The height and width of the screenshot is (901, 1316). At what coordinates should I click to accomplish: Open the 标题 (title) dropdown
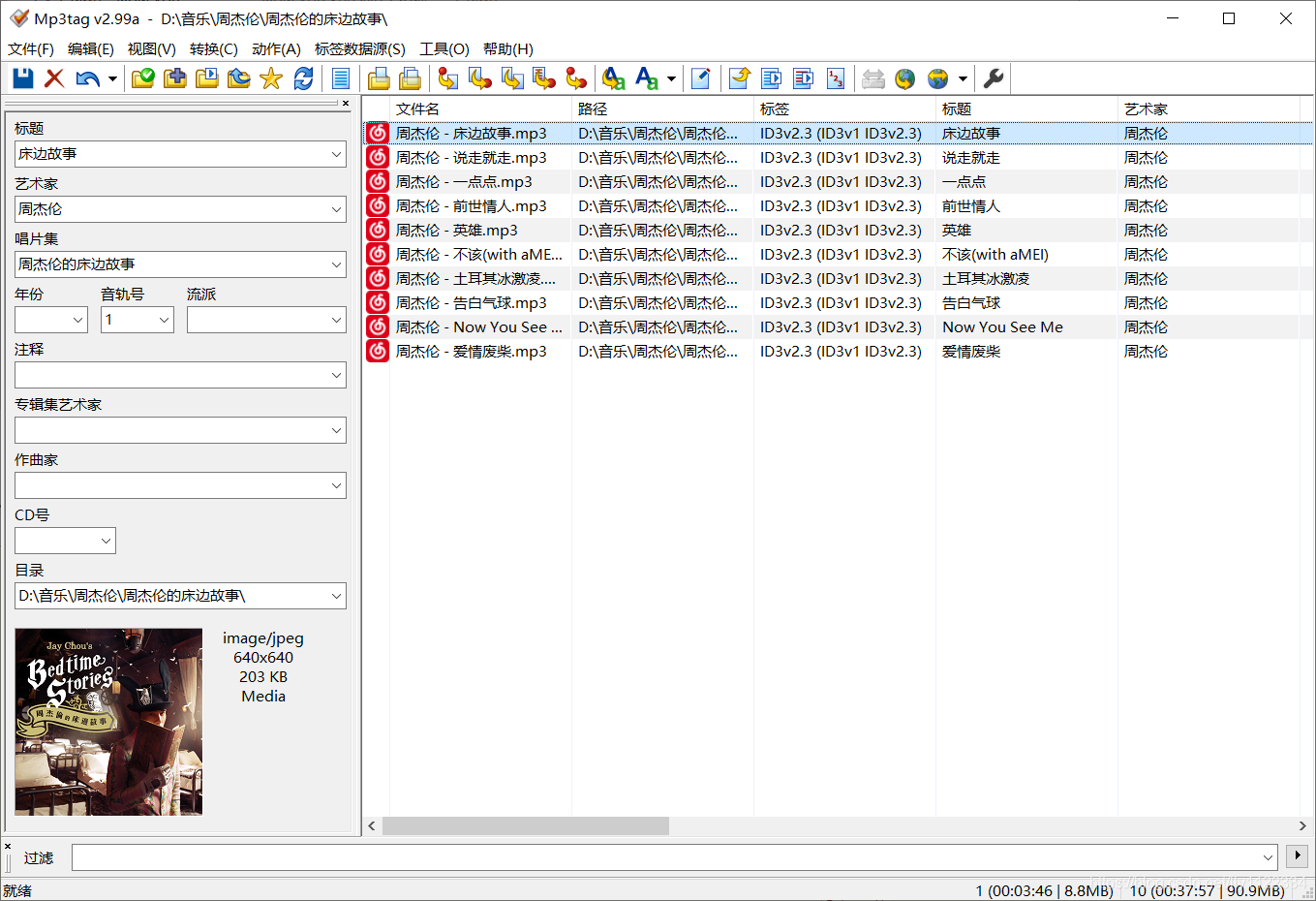tap(337, 153)
